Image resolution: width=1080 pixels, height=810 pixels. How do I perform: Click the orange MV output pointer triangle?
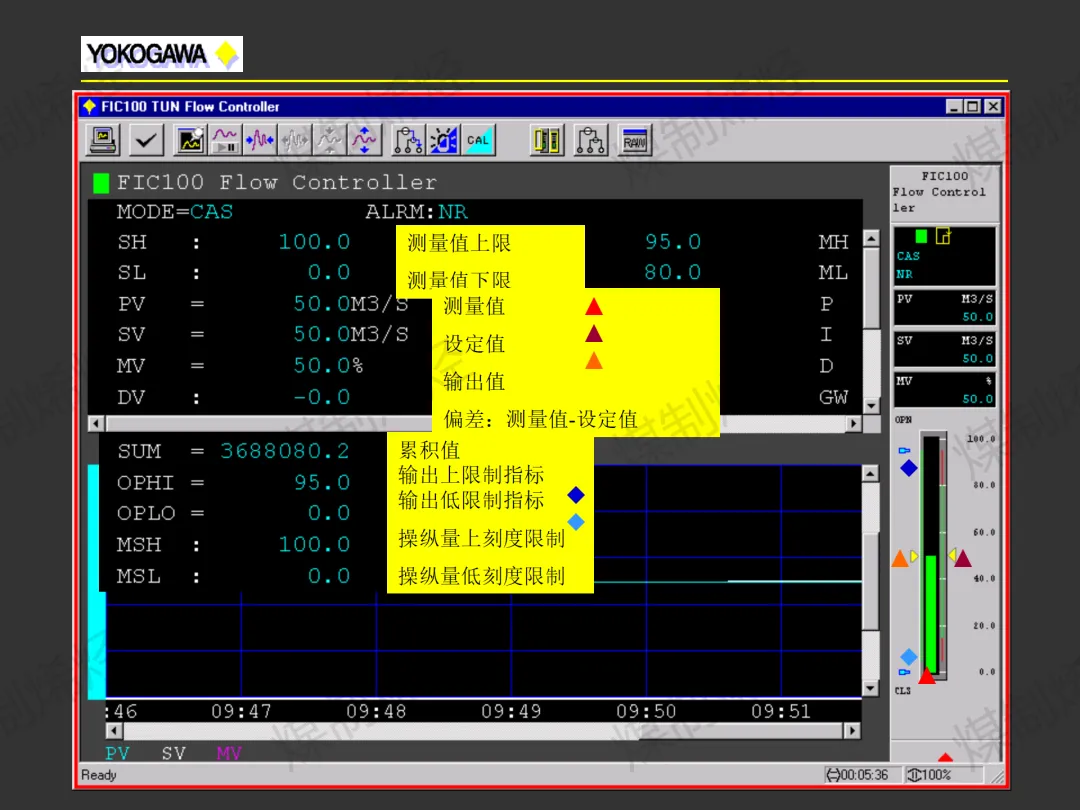pos(900,558)
